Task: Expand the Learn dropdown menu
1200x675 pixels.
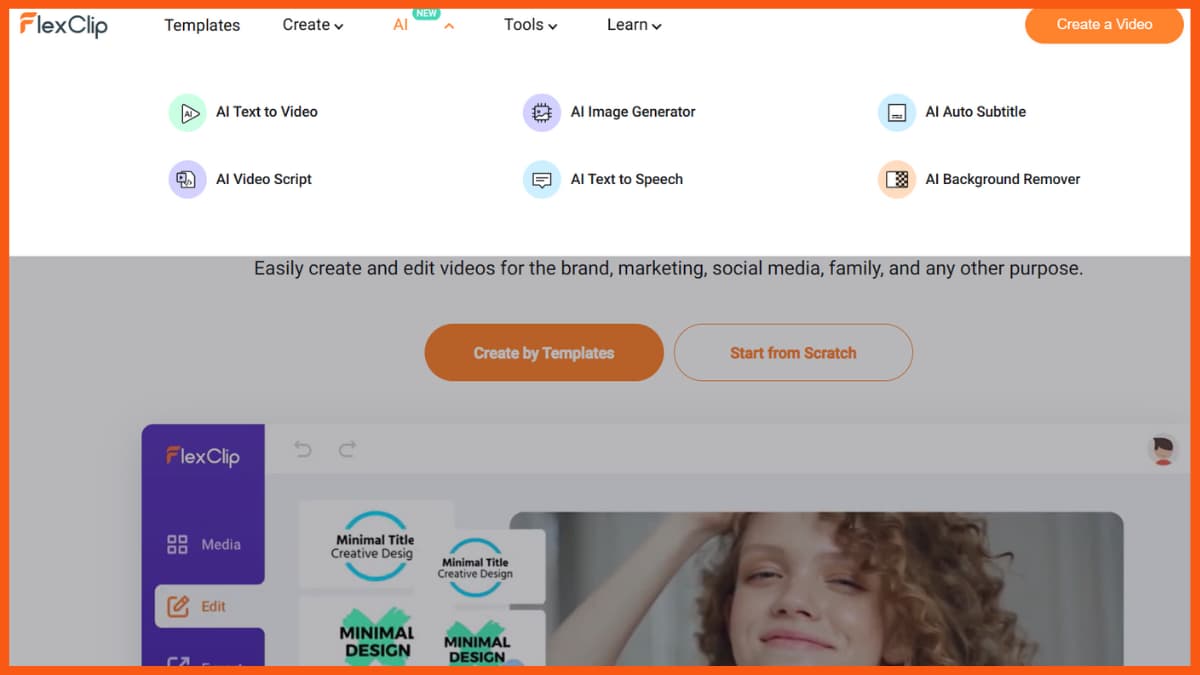Action: [x=635, y=25]
